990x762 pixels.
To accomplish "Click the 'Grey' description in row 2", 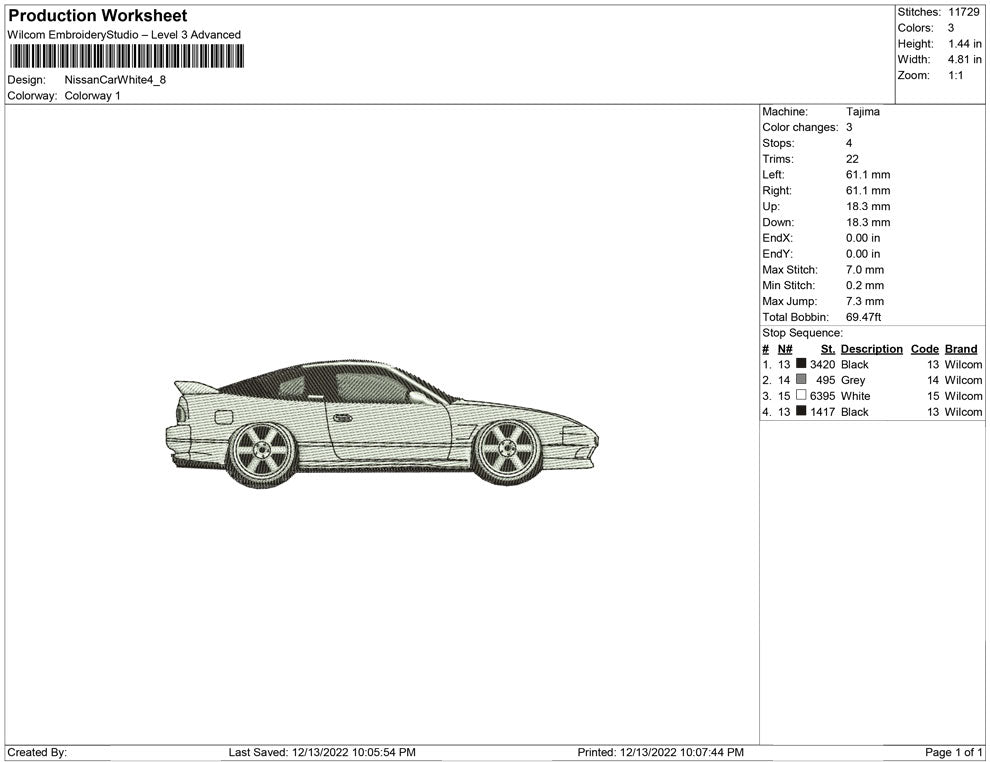I will [852, 380].
